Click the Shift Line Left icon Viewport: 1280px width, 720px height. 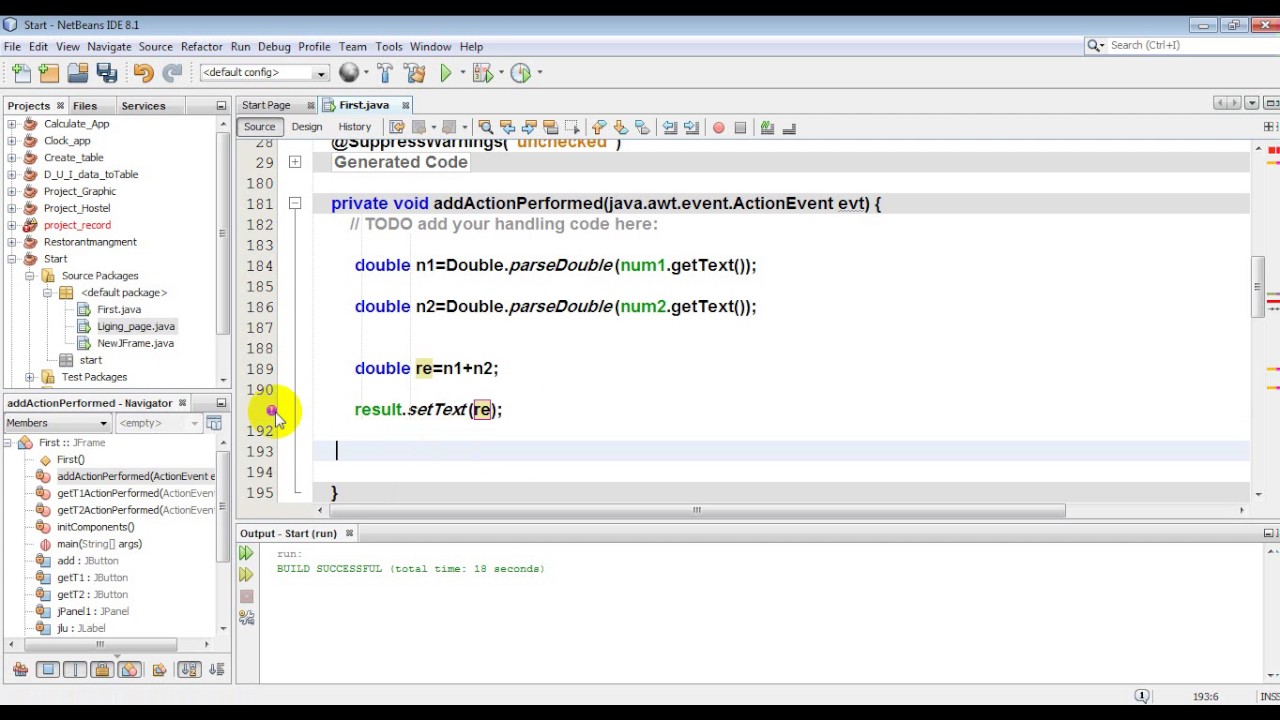pos(670,127)
